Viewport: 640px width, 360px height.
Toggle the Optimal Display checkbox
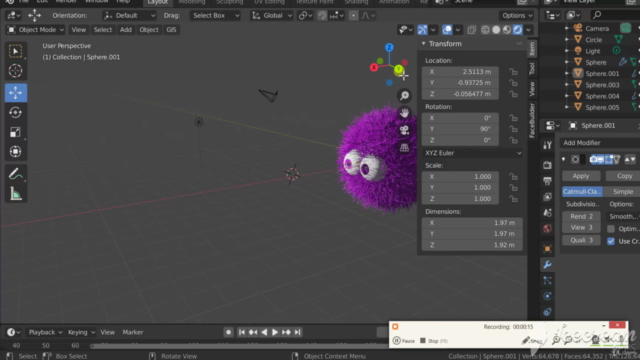611,229
